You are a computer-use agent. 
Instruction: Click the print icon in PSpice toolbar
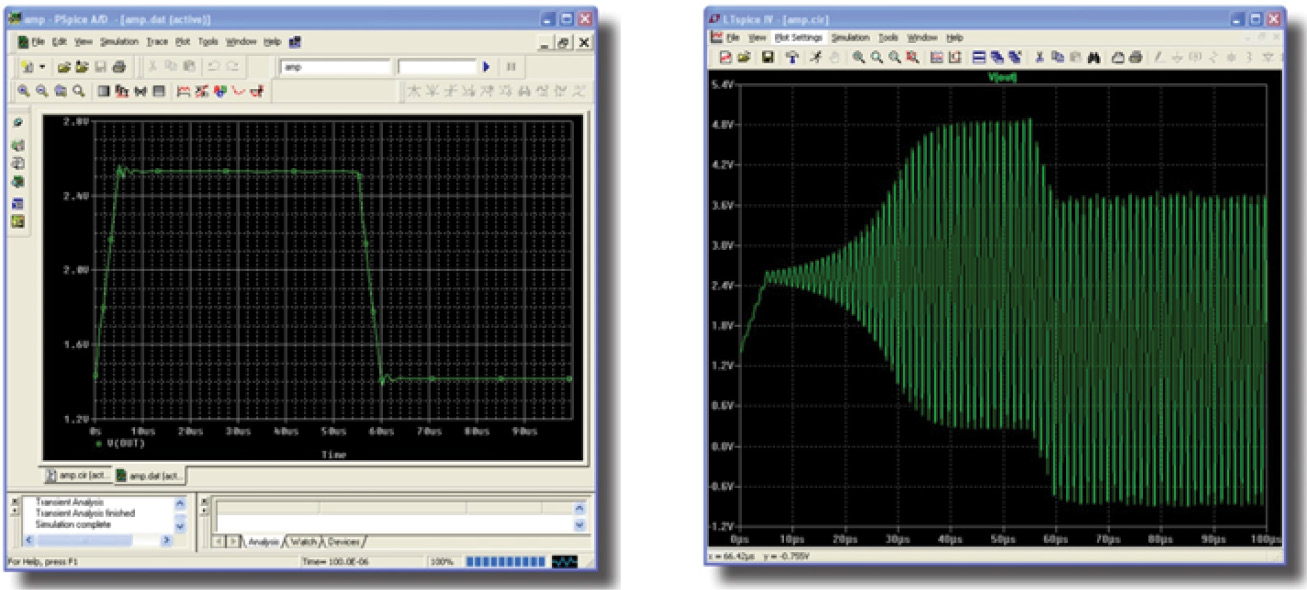119,67
